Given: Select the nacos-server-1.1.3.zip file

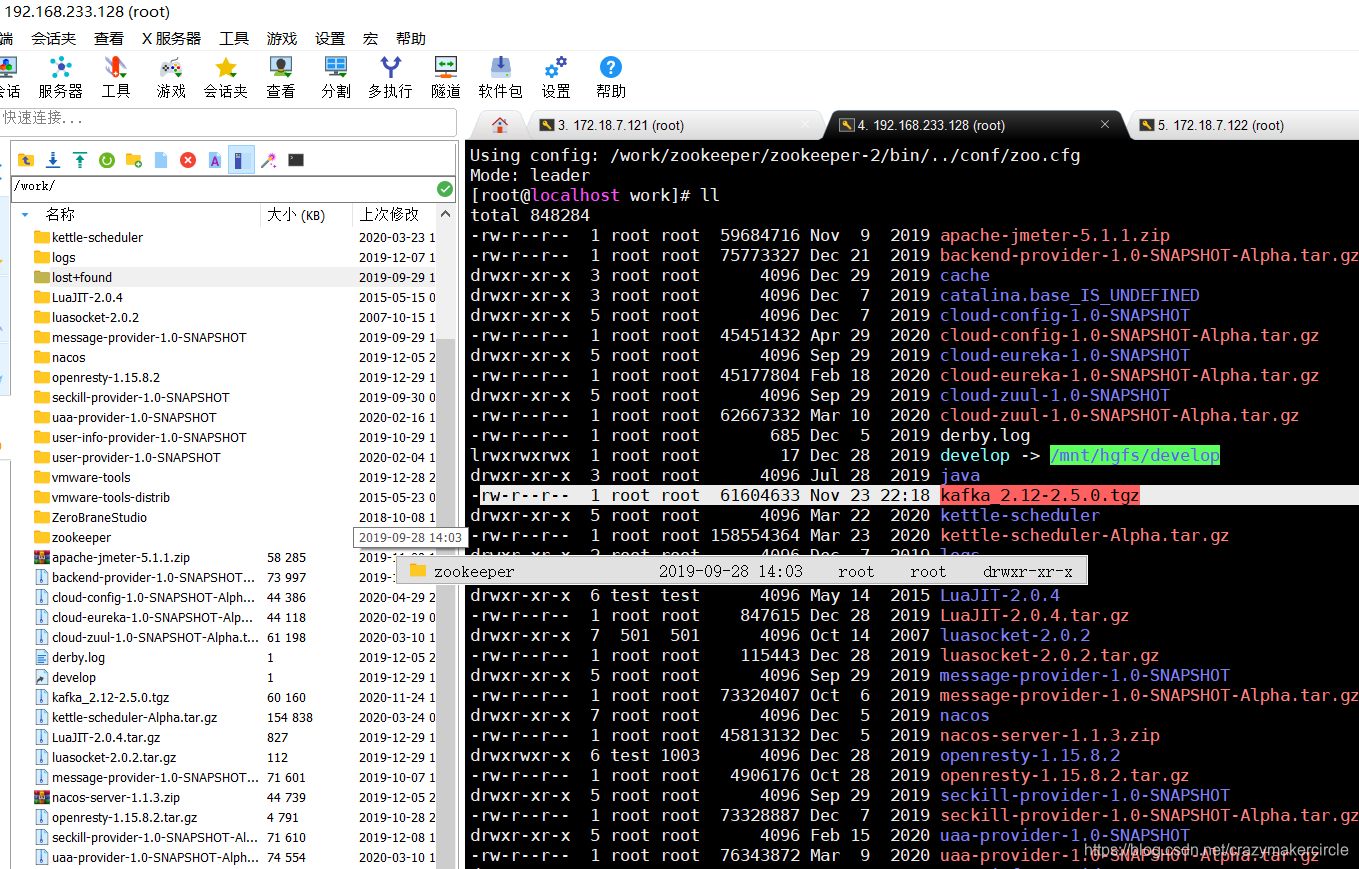Looking at the screenshot, I should 116,797.
